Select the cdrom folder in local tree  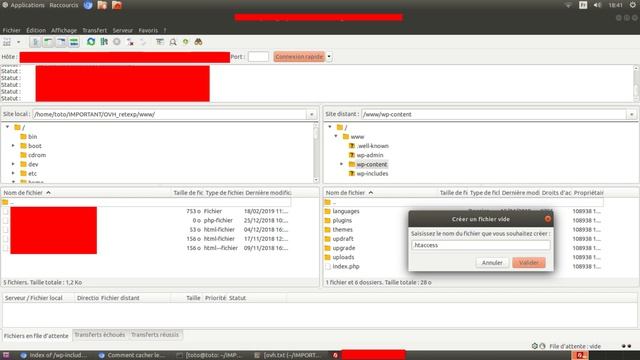(37, 155)
